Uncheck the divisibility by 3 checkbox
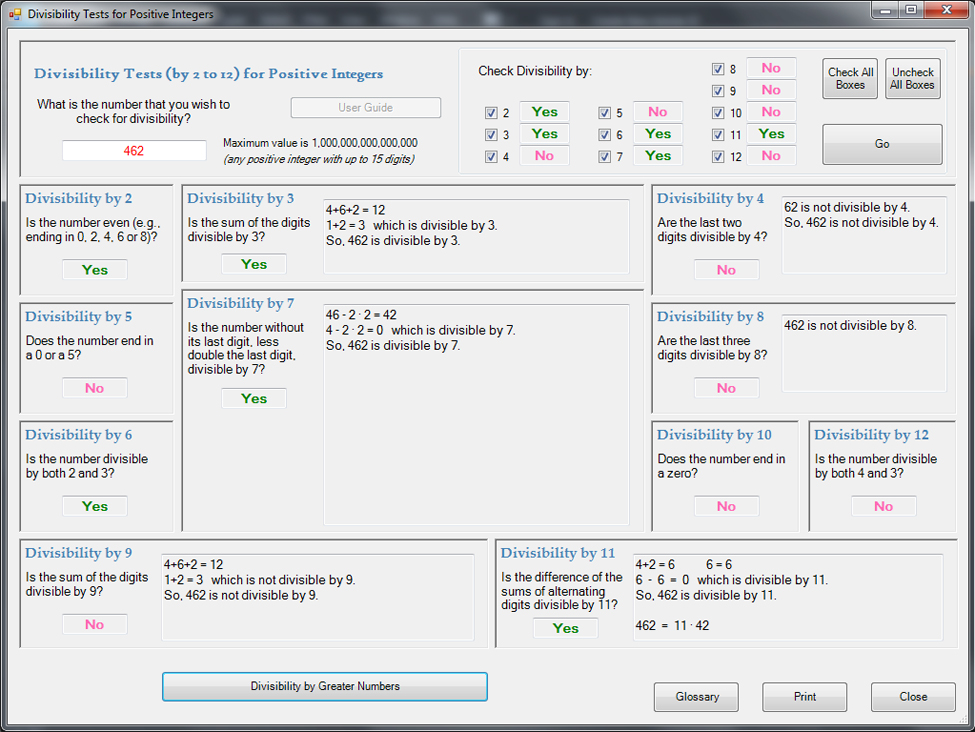 click(x=491, y=135)
